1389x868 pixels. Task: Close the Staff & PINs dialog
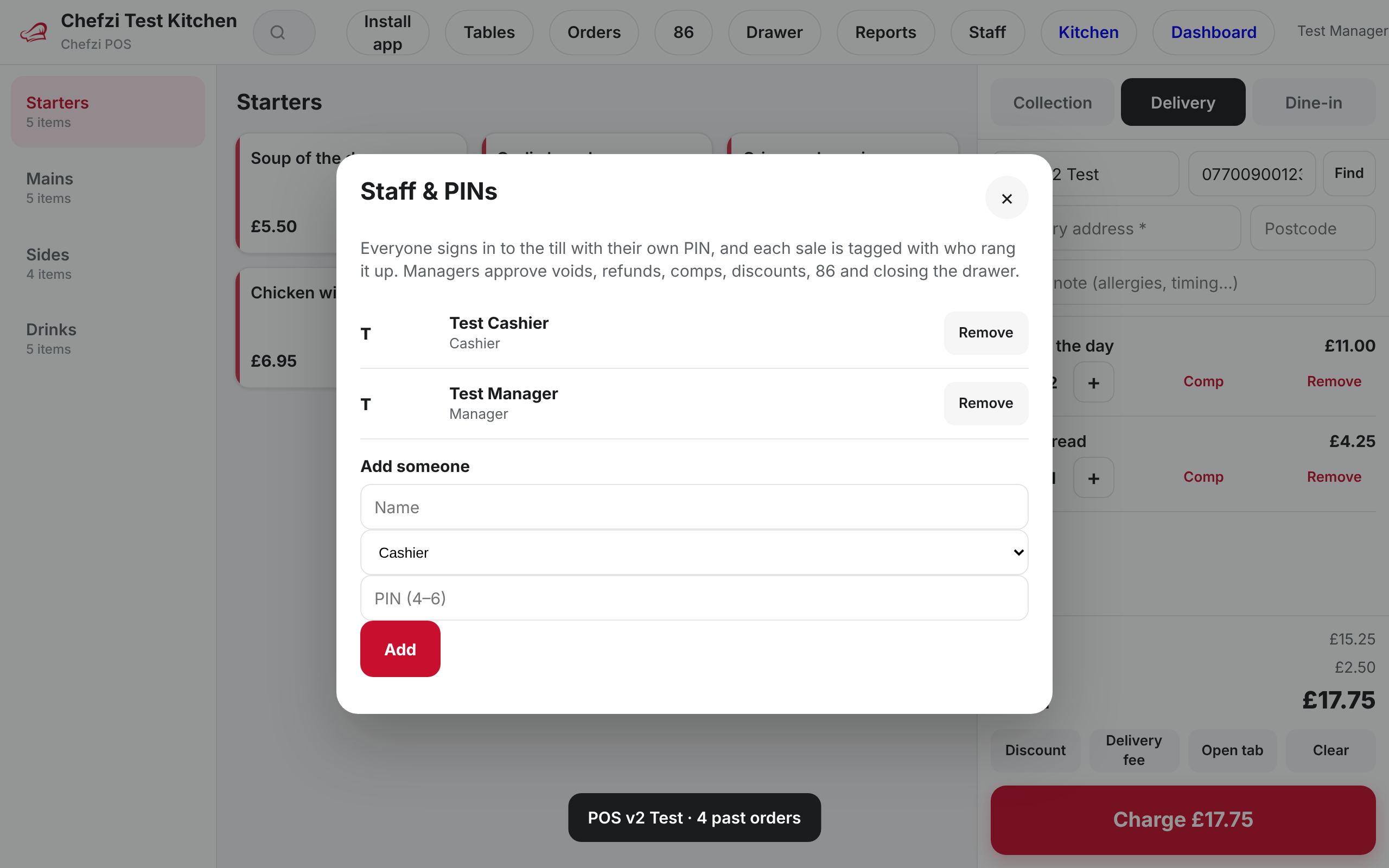pos(1006,198)
